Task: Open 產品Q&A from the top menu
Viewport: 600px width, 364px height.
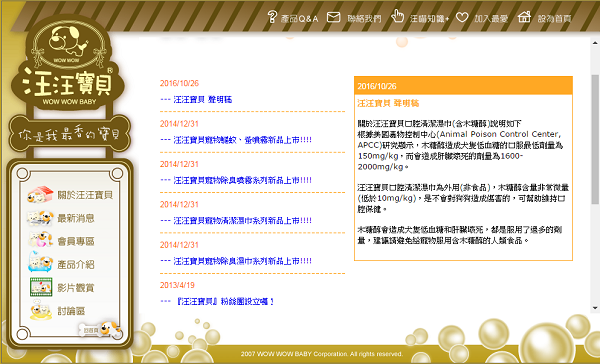Action: (x=299, y=19)
